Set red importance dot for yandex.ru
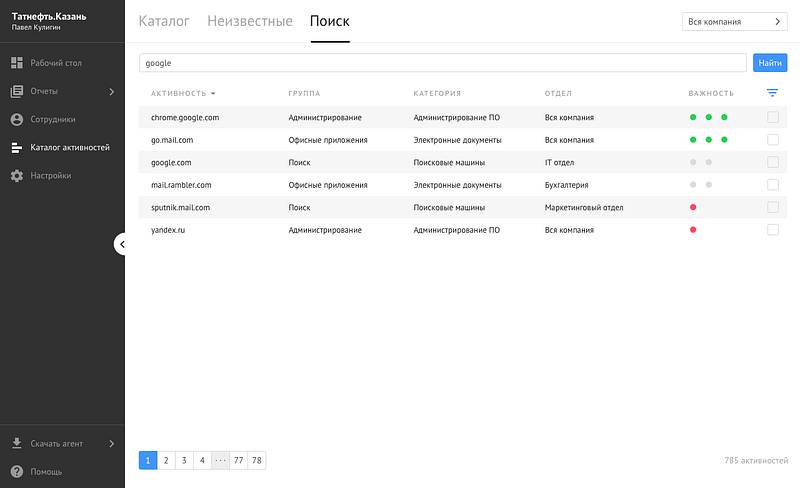 point(693,229)
